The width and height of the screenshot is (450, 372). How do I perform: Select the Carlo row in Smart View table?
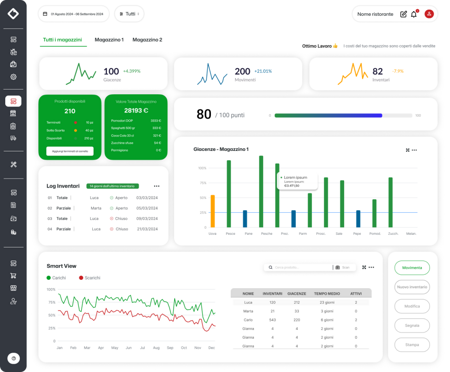[x=301, y=320]
